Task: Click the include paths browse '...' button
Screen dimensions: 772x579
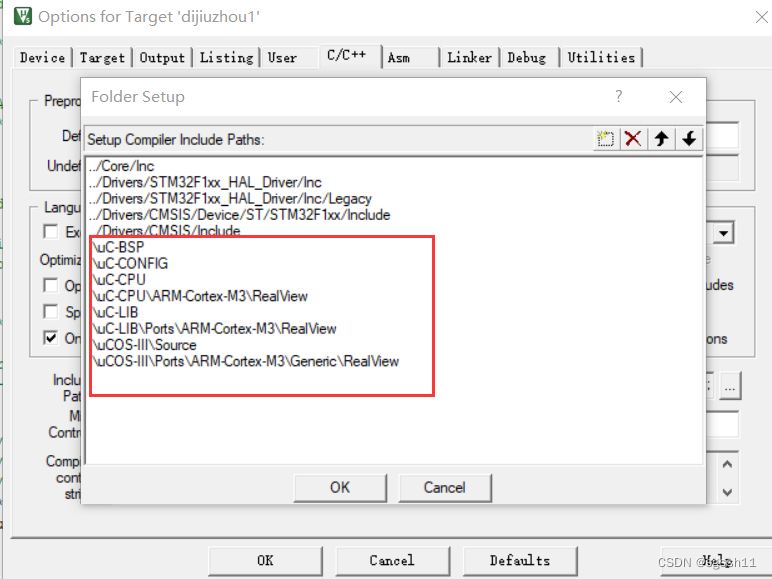Action: click(x=730, y=386)
